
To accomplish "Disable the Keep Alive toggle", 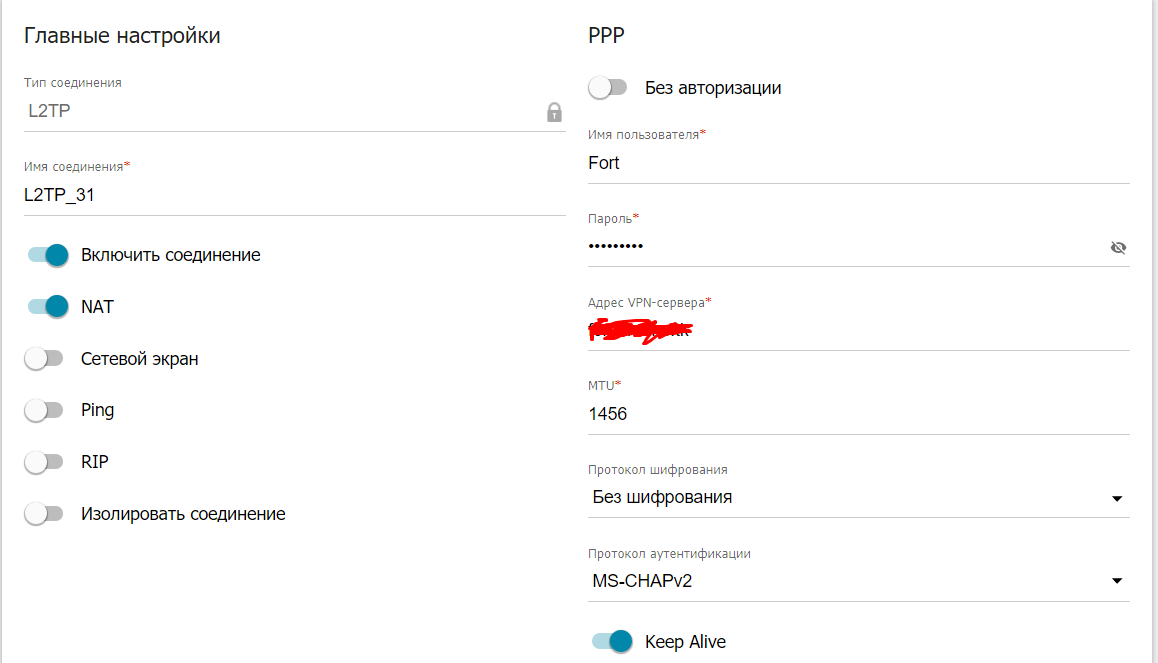I will click(612, 642).
